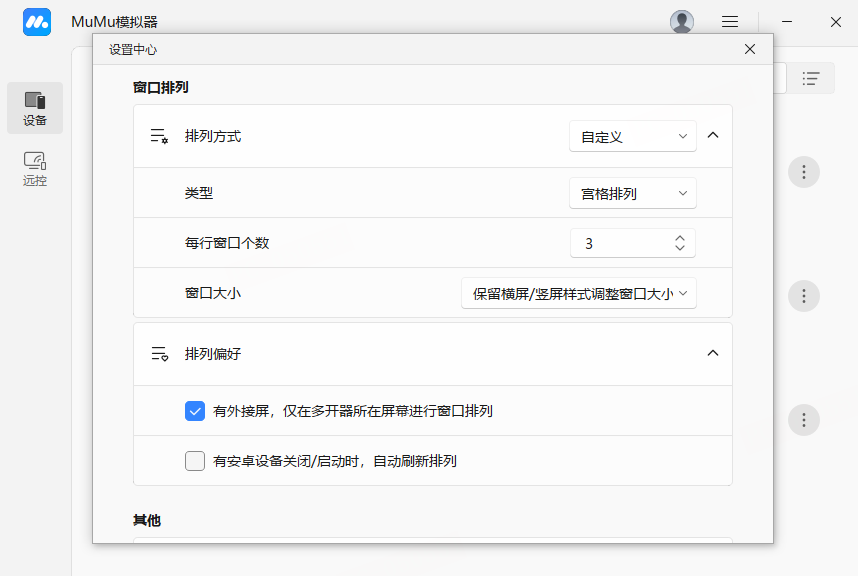
Task: Click the MuMu emulator logo icon
Action: click(37, 22)
